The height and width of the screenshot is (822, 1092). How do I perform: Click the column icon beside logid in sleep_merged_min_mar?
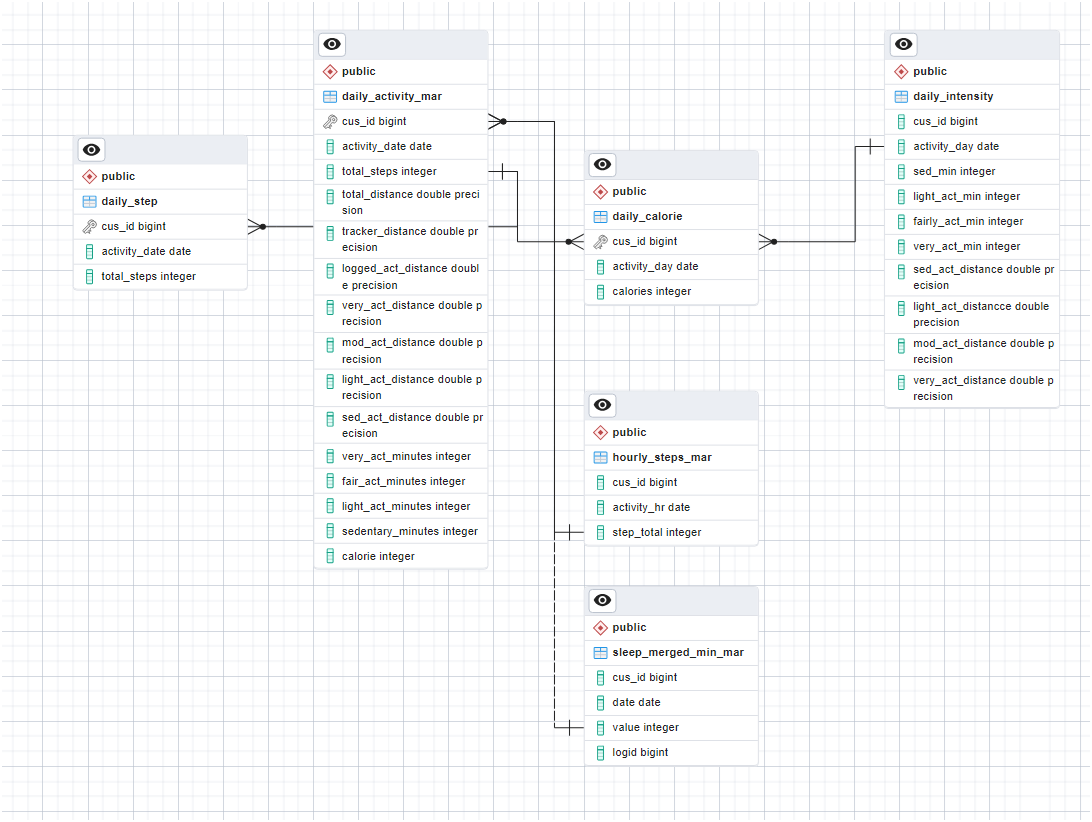pyautogui.click(x=600, y=752)
